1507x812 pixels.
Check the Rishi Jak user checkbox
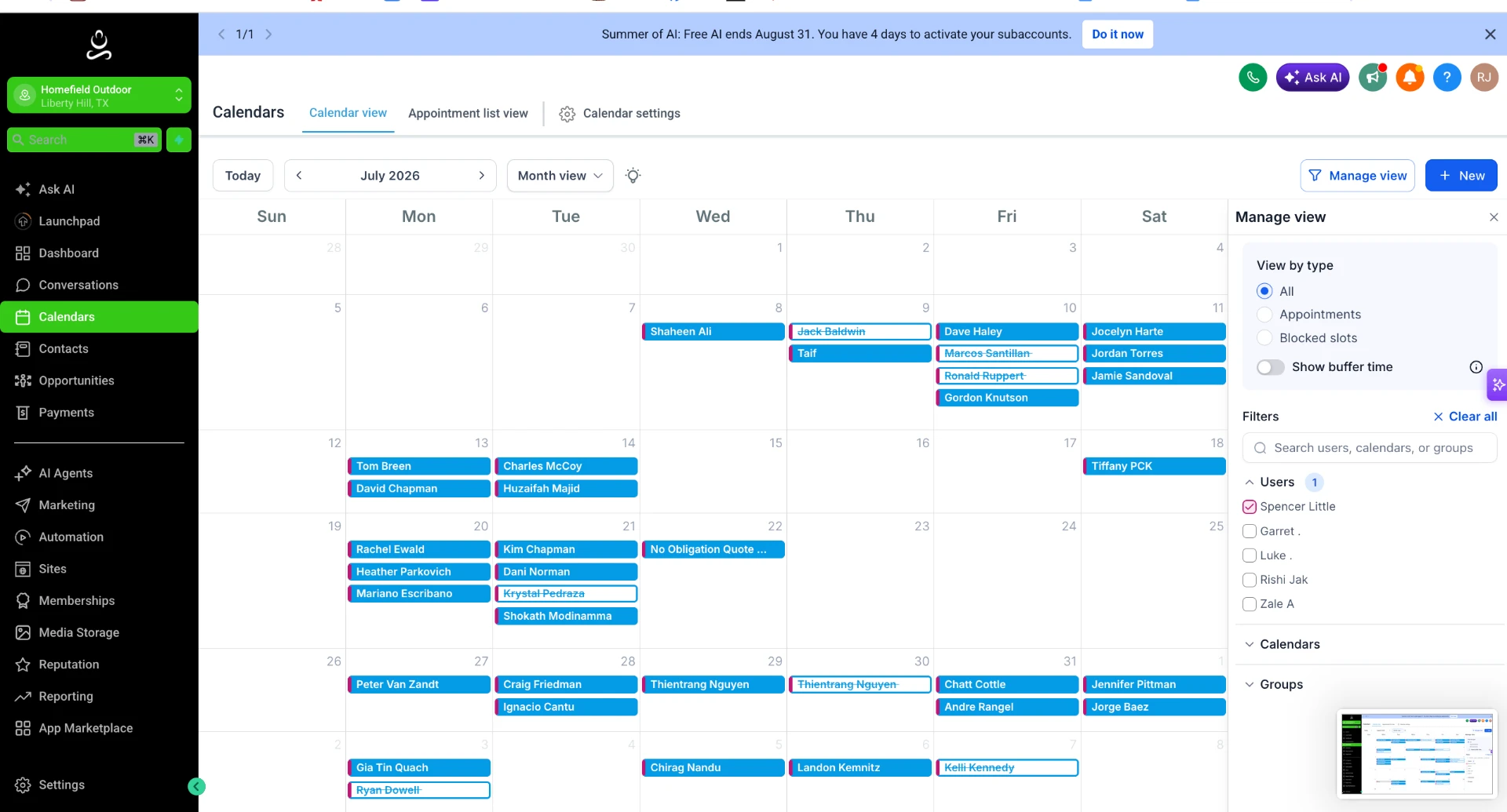pos(1250,580)
